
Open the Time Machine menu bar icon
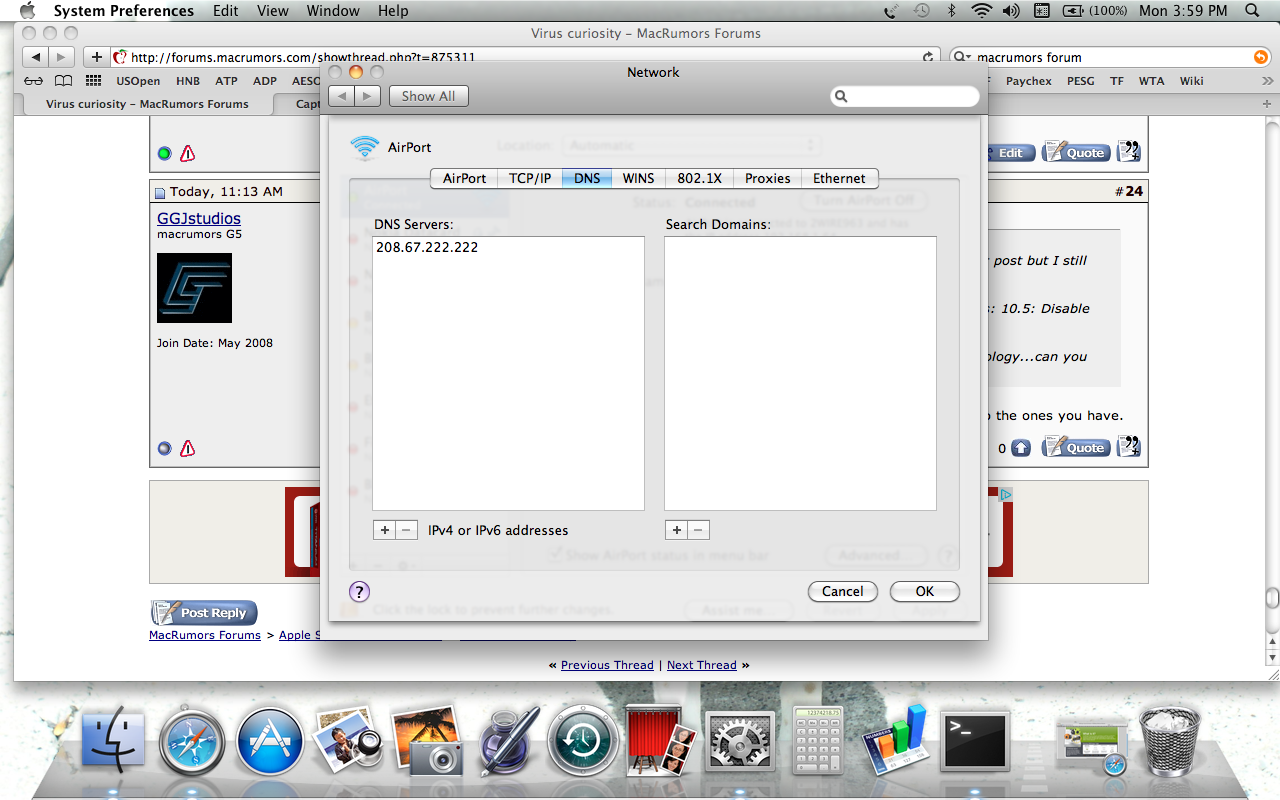922,11
